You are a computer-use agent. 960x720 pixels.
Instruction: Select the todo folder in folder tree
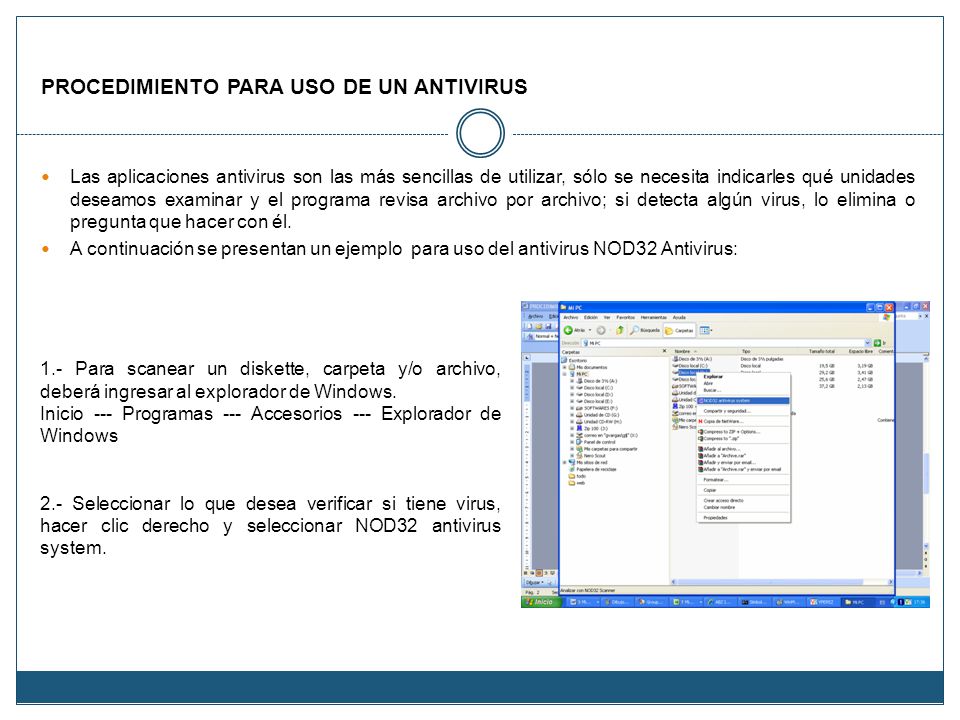tap(577, 476)
